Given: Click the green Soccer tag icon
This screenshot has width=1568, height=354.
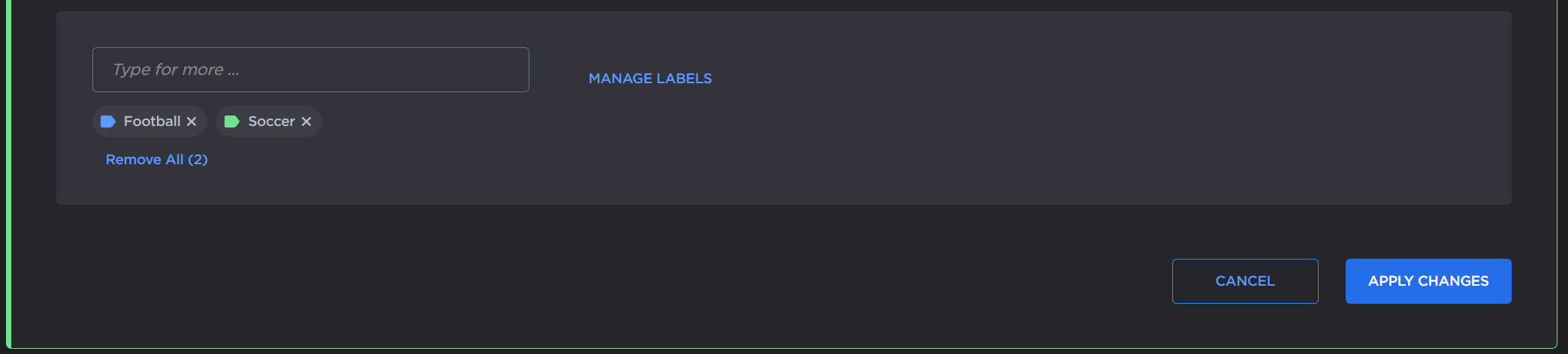Looking at the screenshot, I should click(232, 121).
